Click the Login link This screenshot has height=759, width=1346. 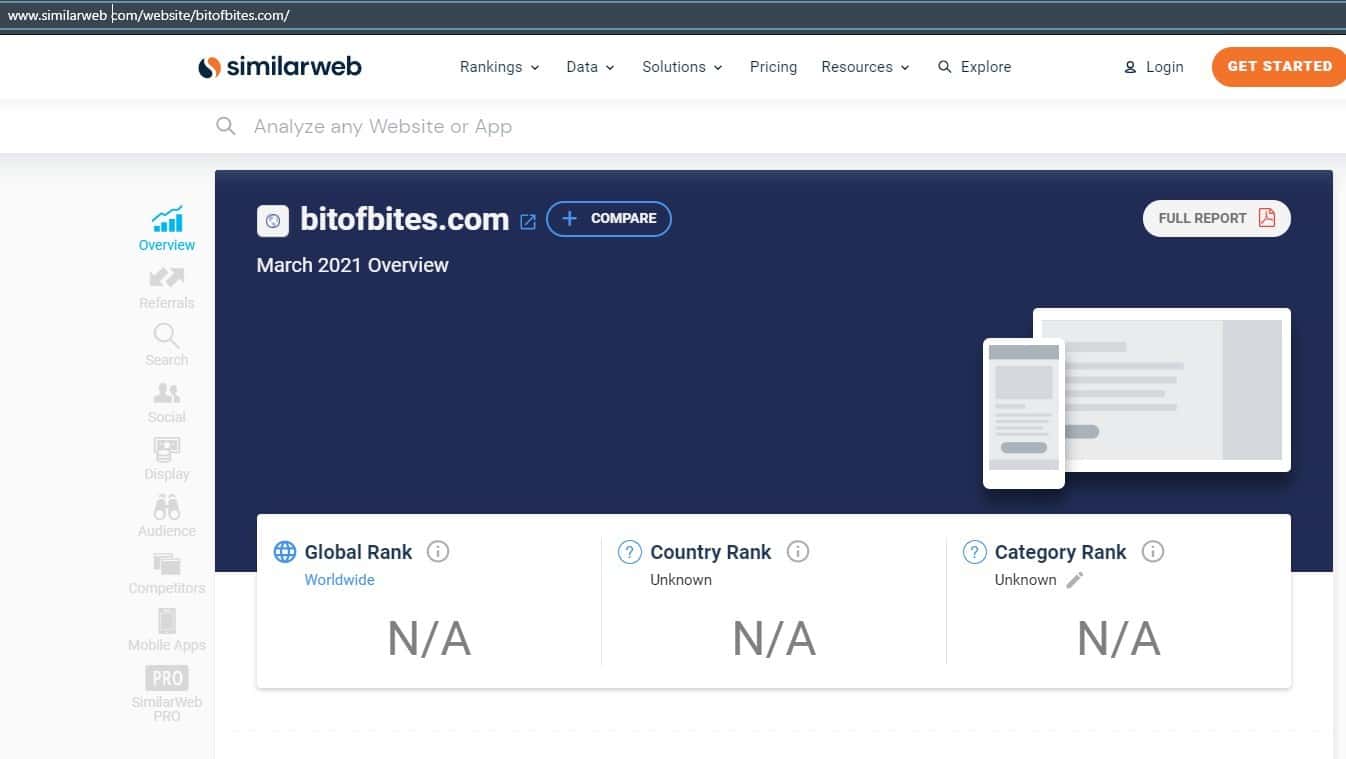coord(1154,67)
